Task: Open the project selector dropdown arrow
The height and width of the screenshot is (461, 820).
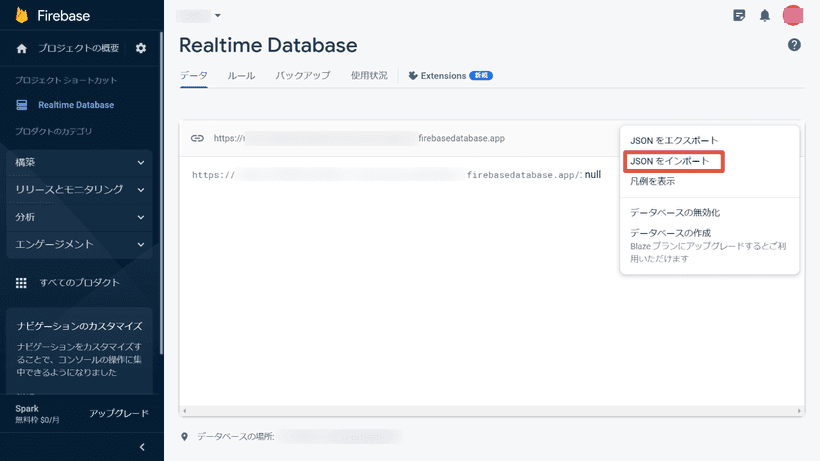Action: click(x=218, y=16)
